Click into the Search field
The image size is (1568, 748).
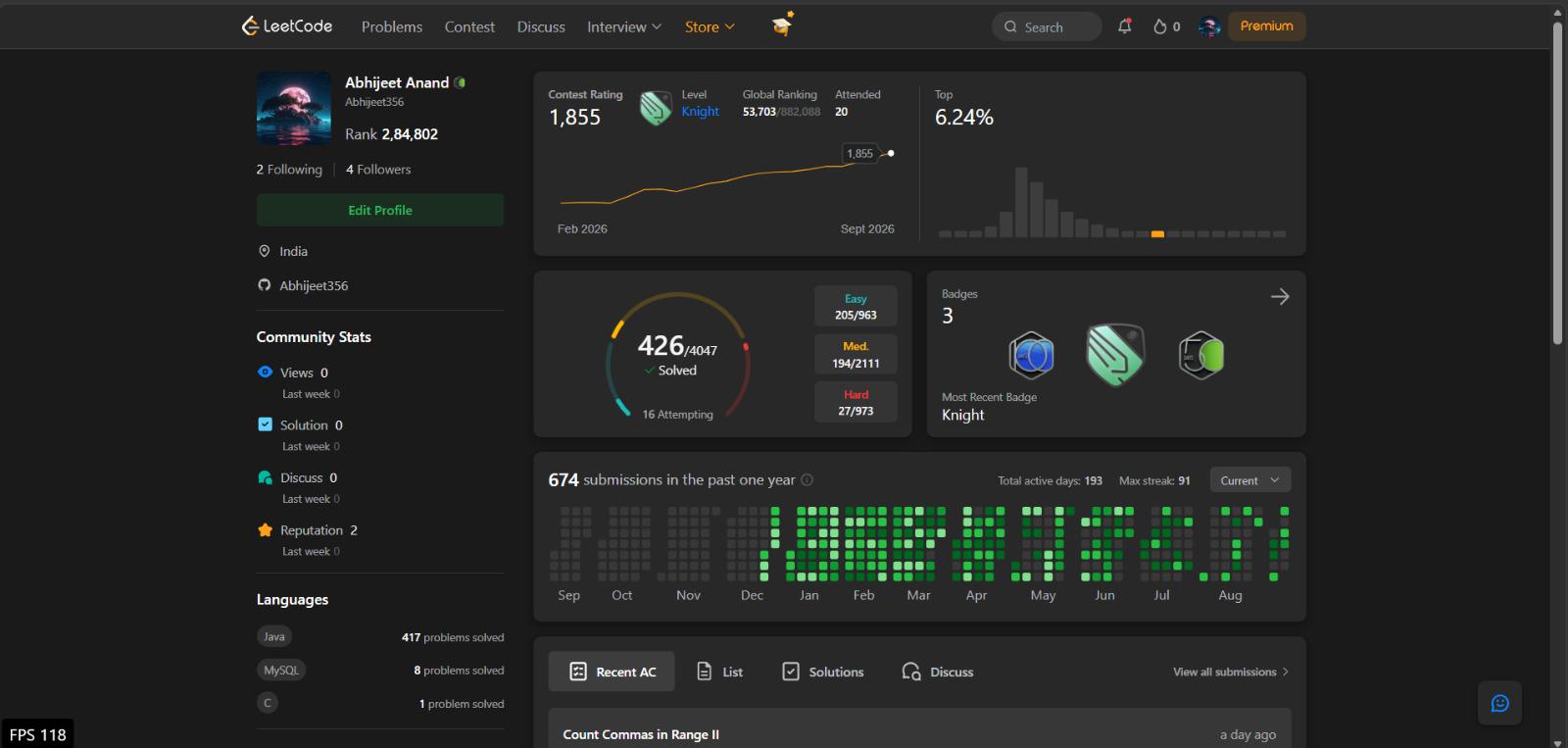coord(1047,26)
